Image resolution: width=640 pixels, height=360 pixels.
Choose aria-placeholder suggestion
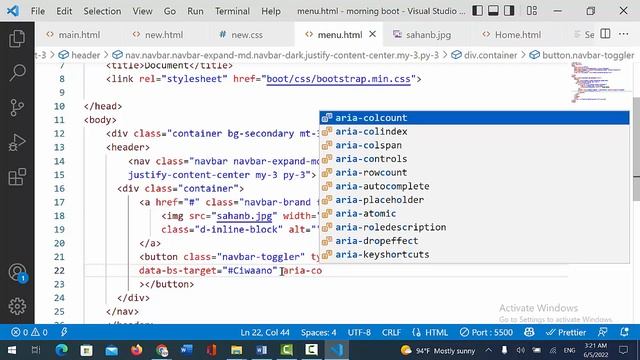point(474,200)
